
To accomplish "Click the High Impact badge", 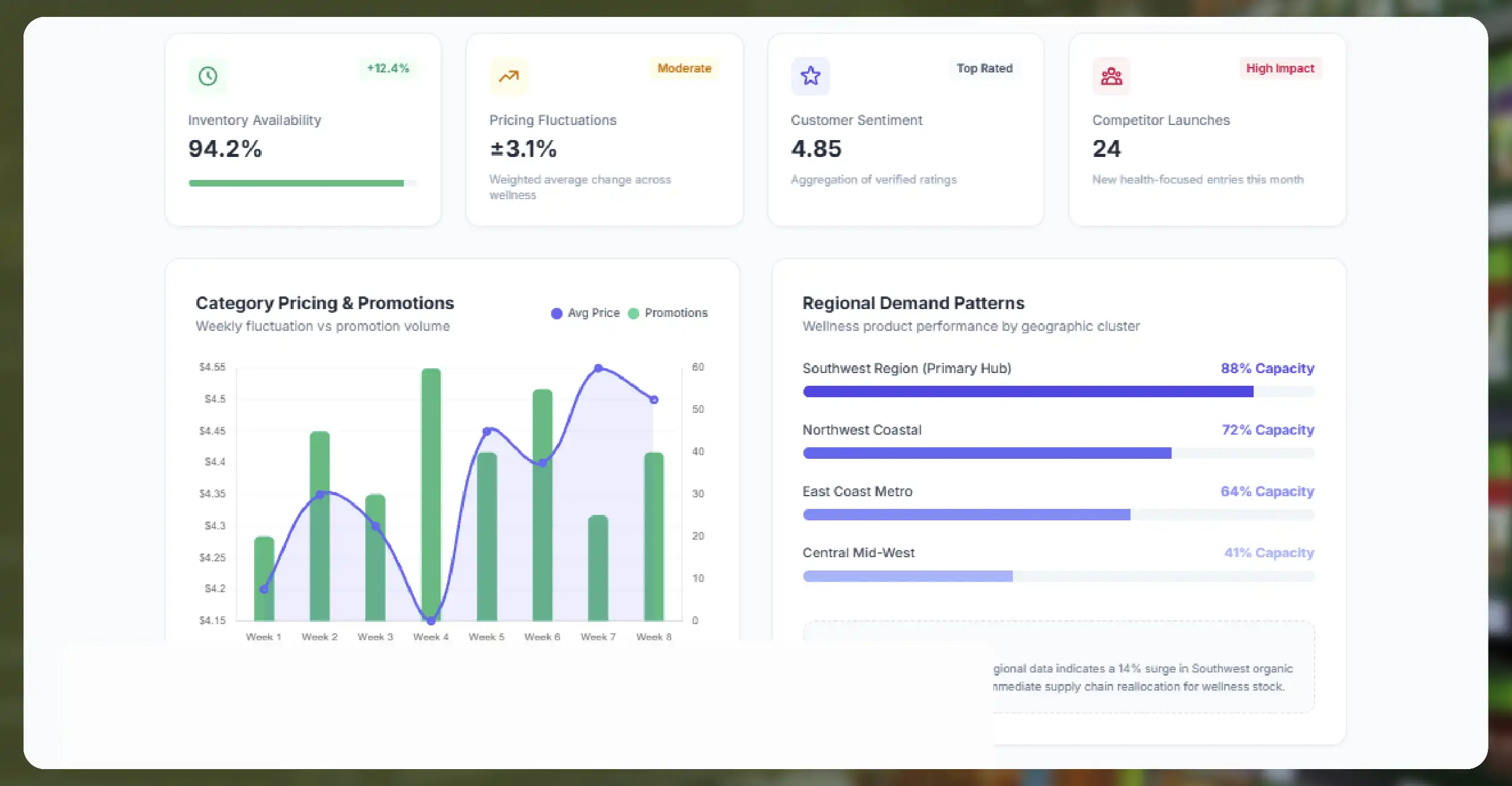I will 1280,68.
